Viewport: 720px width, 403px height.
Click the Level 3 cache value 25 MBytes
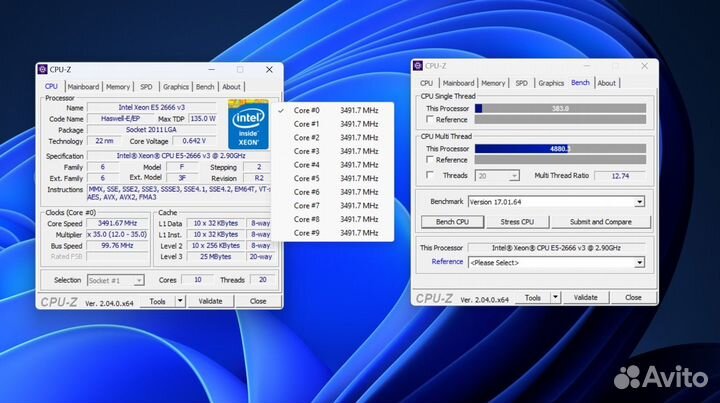coord(216,257)
